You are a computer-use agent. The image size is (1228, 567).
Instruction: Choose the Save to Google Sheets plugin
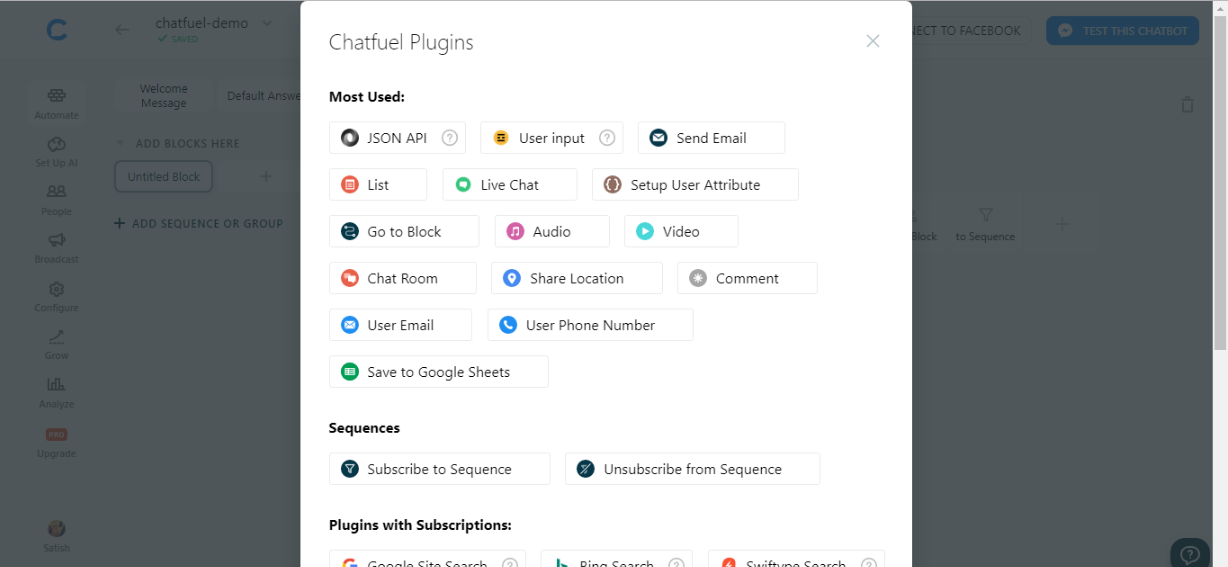[x=438, y=372]
